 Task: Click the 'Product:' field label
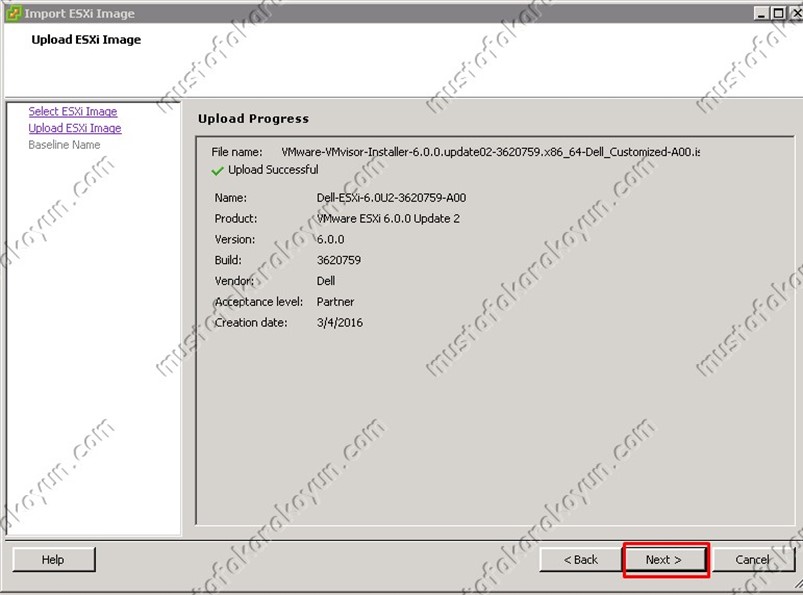tap(236, 219)
